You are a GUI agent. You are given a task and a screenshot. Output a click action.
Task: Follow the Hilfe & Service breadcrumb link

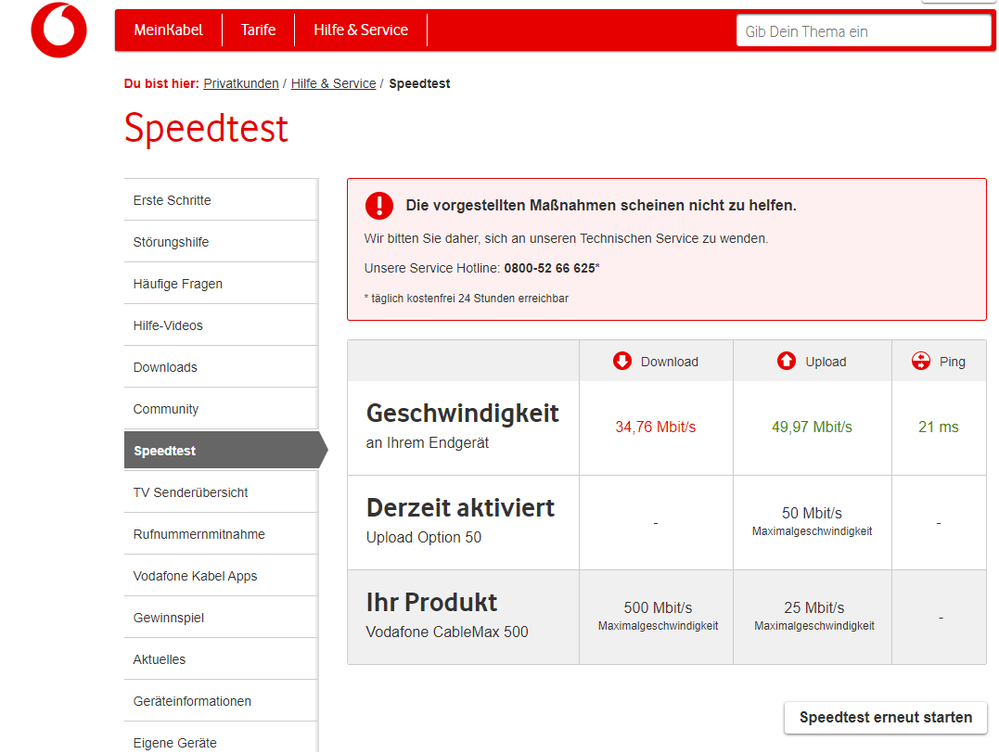[x=333, y=83]
